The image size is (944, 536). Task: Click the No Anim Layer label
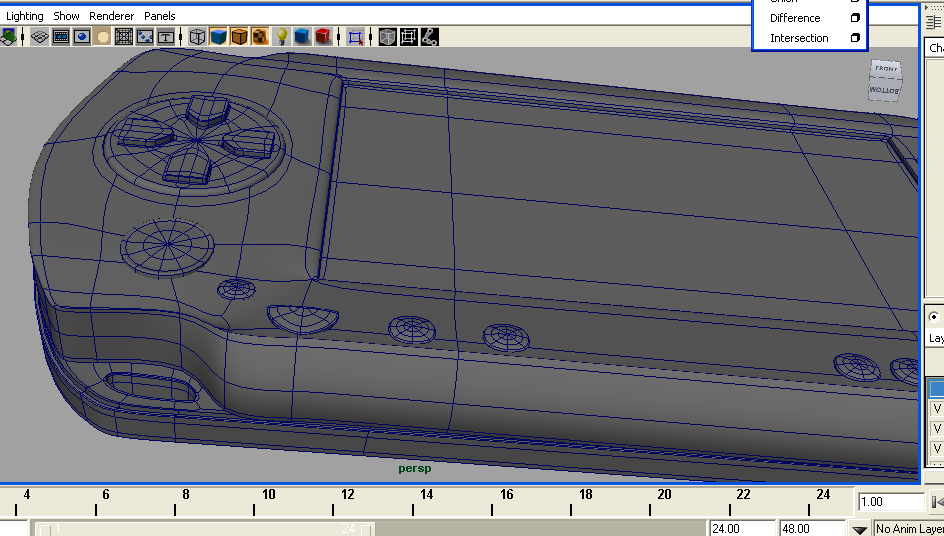(909, 529)
